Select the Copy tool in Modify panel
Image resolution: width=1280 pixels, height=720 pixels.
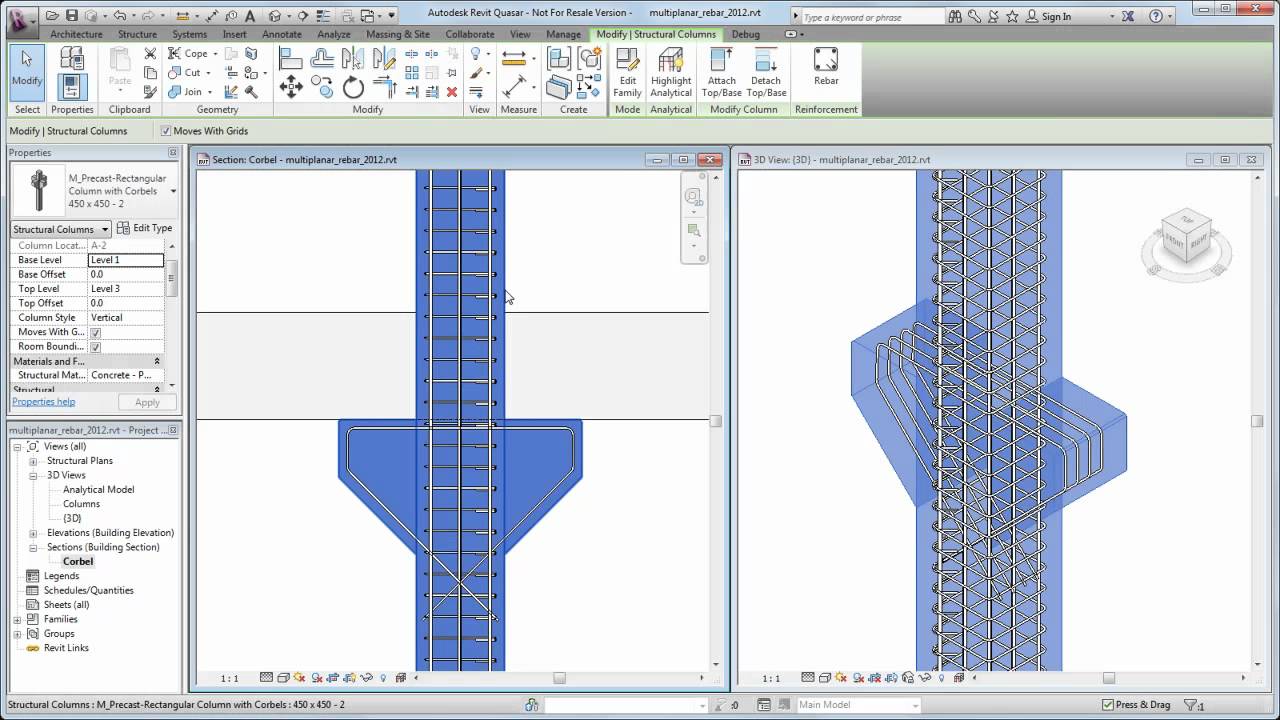(x=322, y=88)
